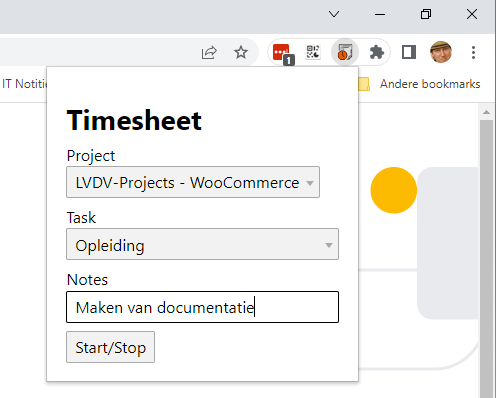Toggle the browser side panel icon
Screen dimensions: 496x398
tap(409, 52)
